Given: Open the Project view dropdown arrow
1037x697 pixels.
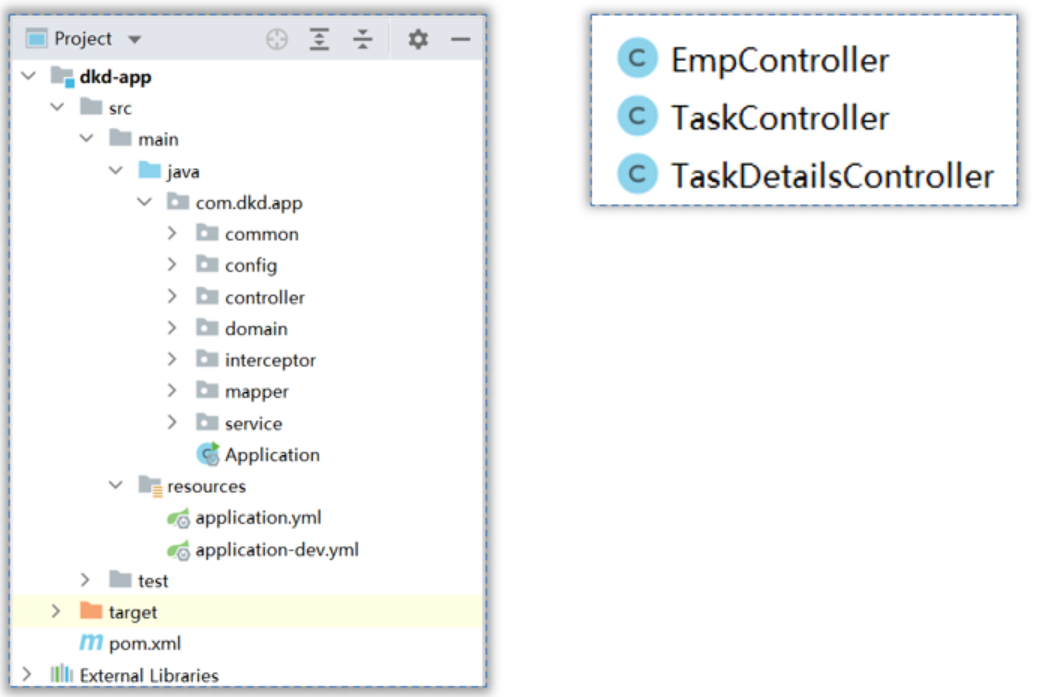Looking at the screenshot, I should coord(134,40).
